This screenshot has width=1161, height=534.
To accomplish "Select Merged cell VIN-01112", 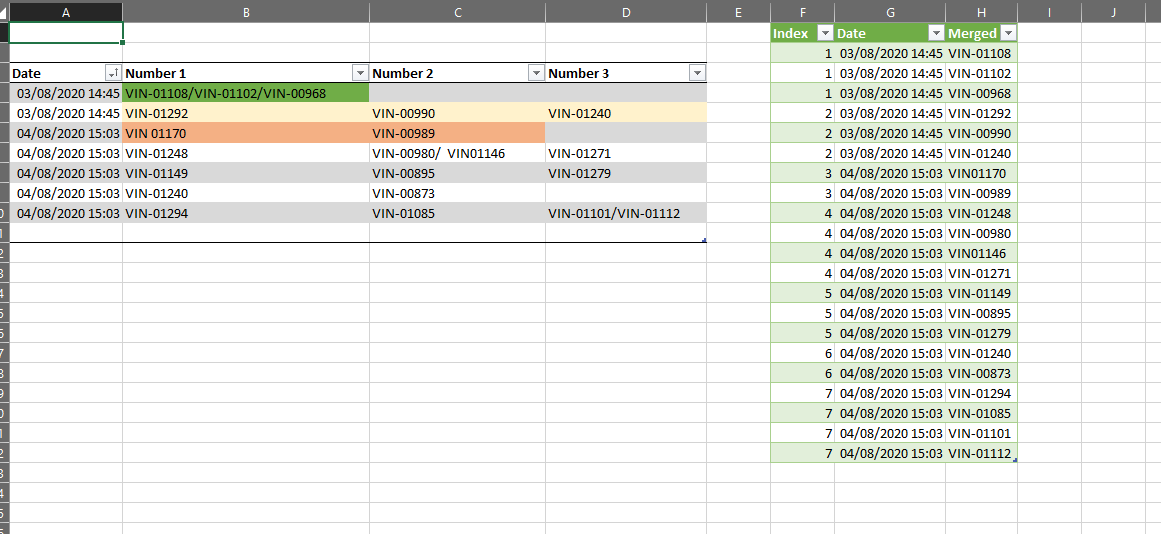I will point(981,453).
